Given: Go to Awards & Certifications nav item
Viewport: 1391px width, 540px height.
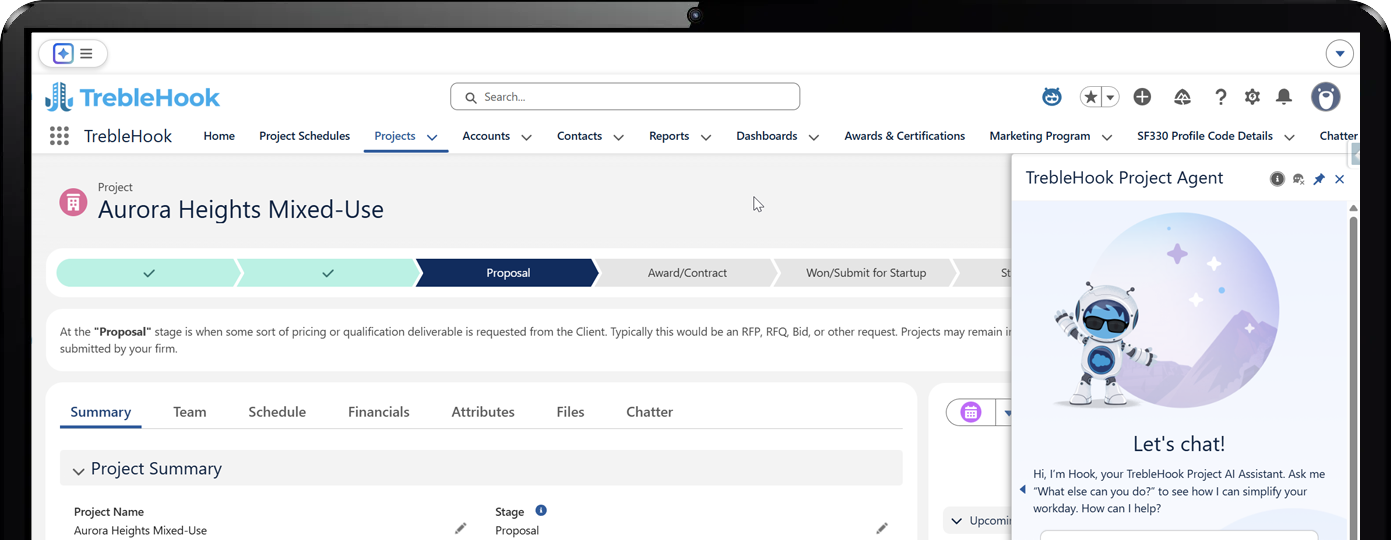Looking at the screenshot, I should (x=904, y=136).
